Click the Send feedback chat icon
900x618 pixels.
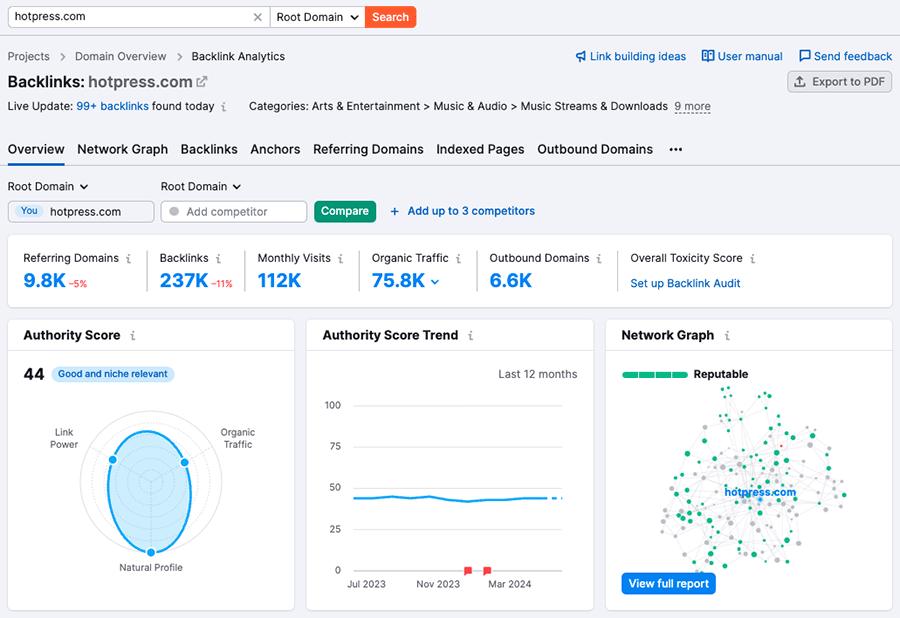(x=805, y=56)
